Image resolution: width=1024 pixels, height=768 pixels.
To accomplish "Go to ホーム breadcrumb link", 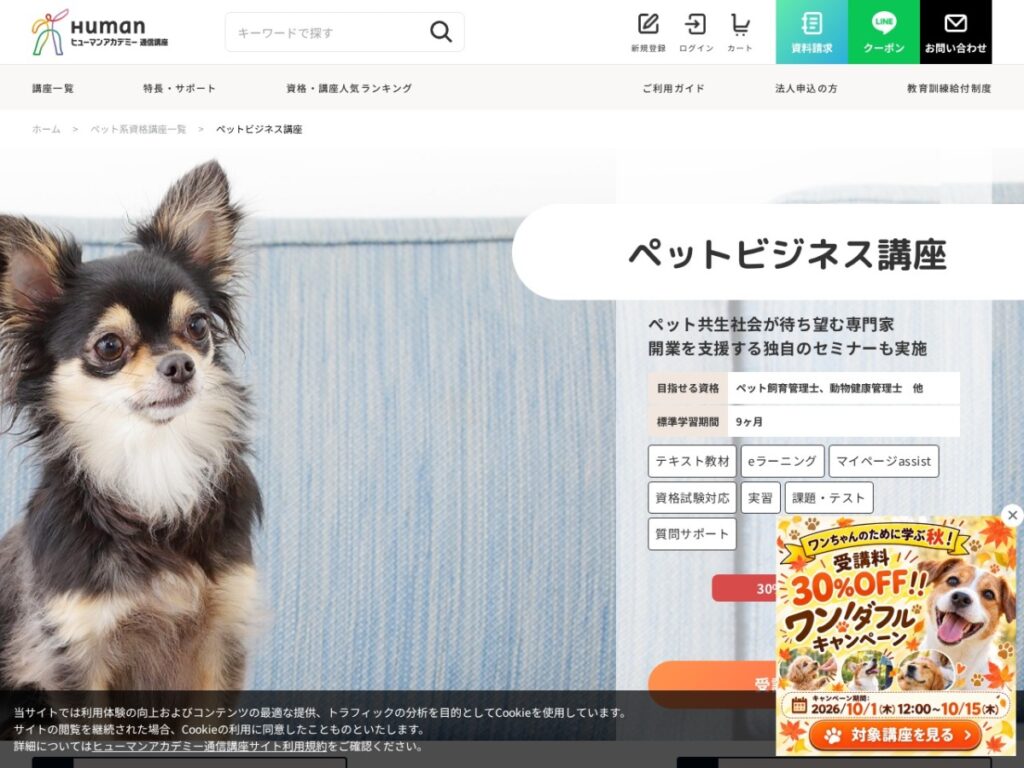I will [x=46, y=129].
